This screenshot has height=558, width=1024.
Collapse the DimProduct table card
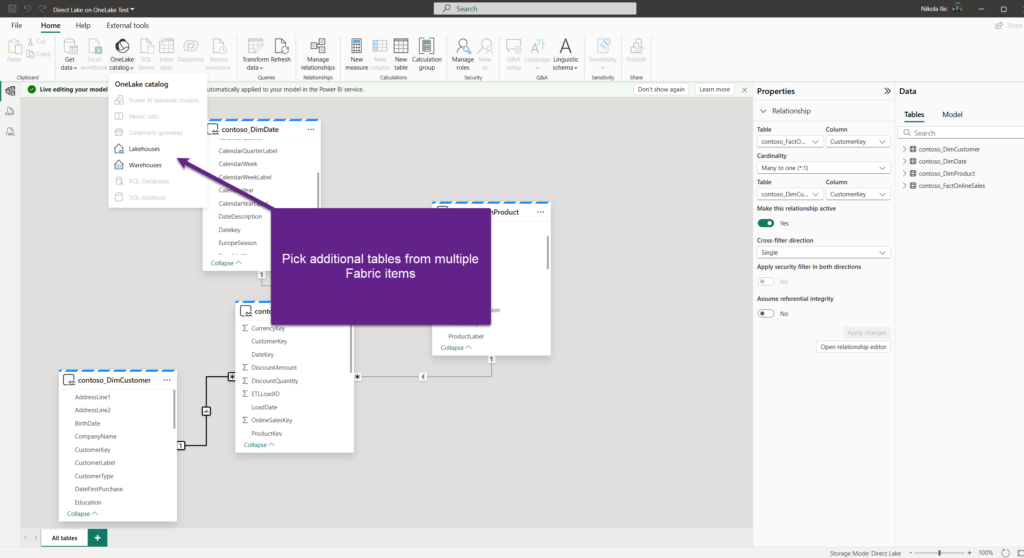(x=456, y=348)
